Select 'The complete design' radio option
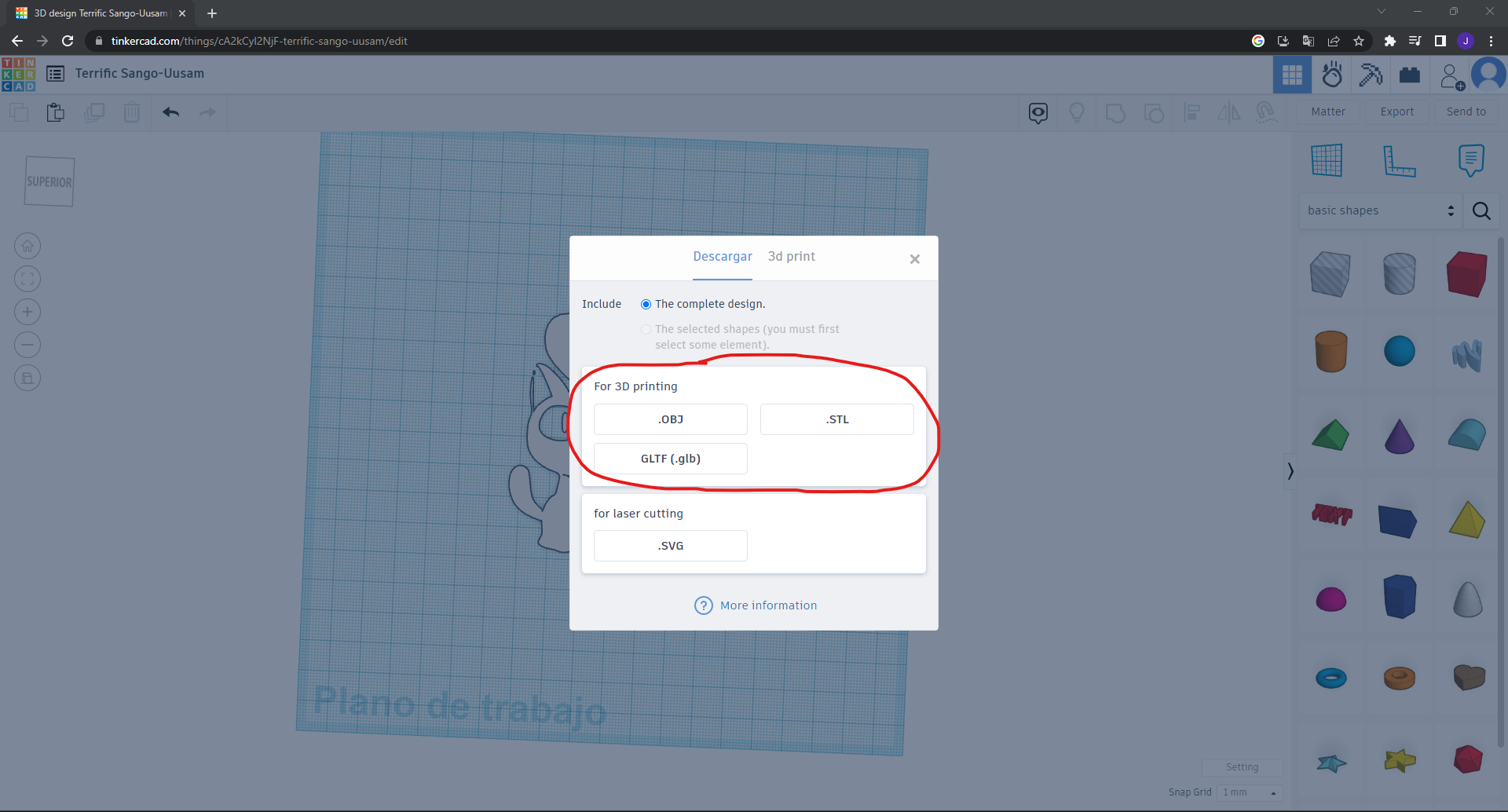The image size is (1508, 812). point(646,304)
